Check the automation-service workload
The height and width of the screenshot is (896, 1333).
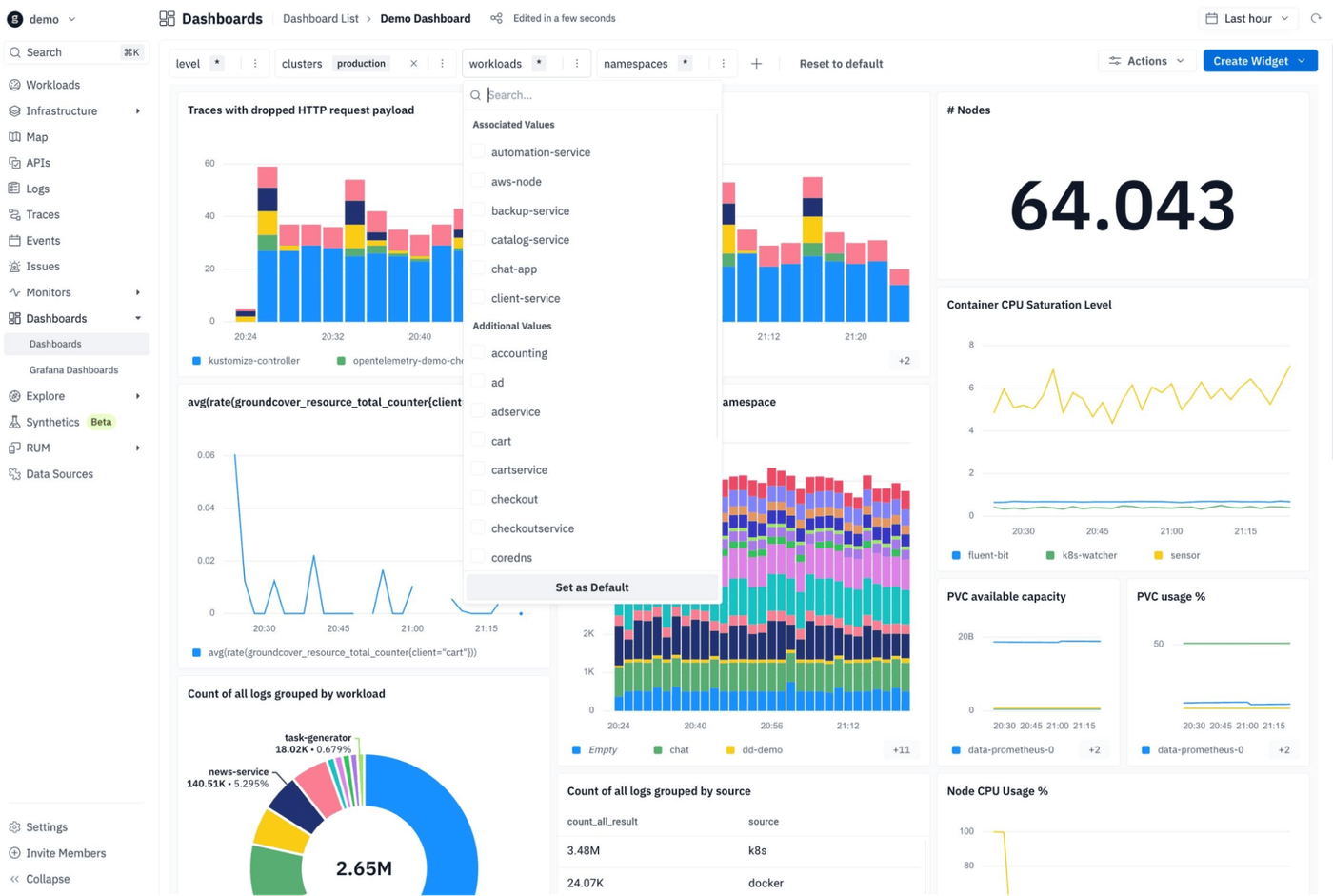point(478,151)
